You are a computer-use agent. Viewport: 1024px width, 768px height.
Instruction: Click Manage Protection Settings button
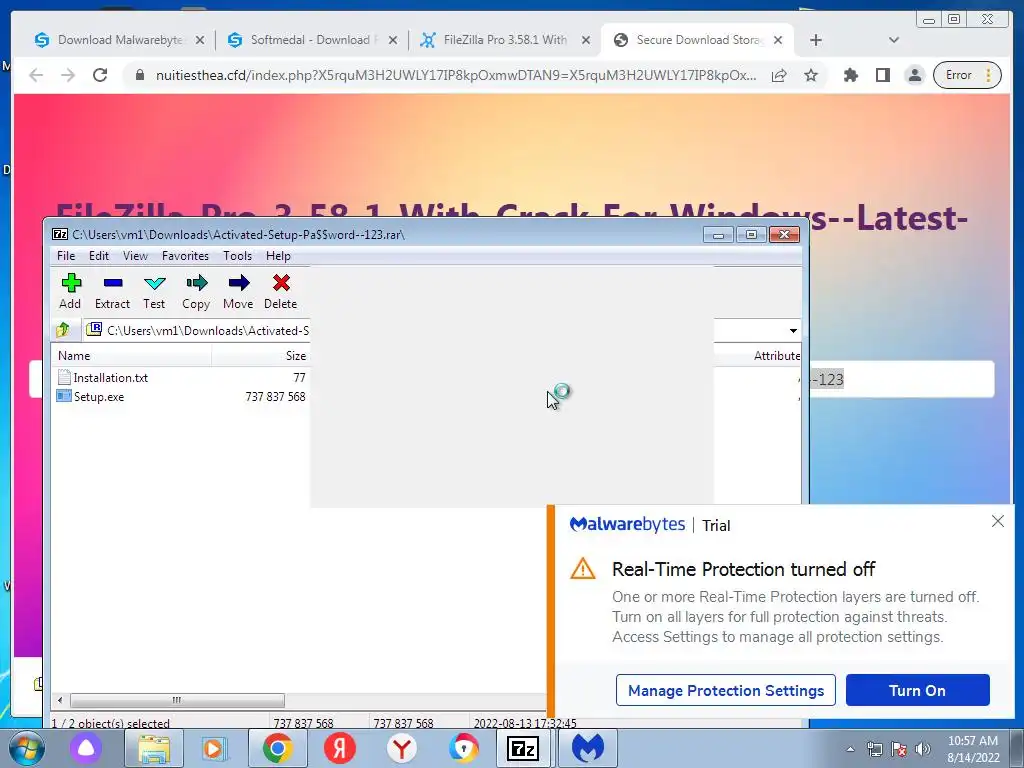(x=726, y=690)
